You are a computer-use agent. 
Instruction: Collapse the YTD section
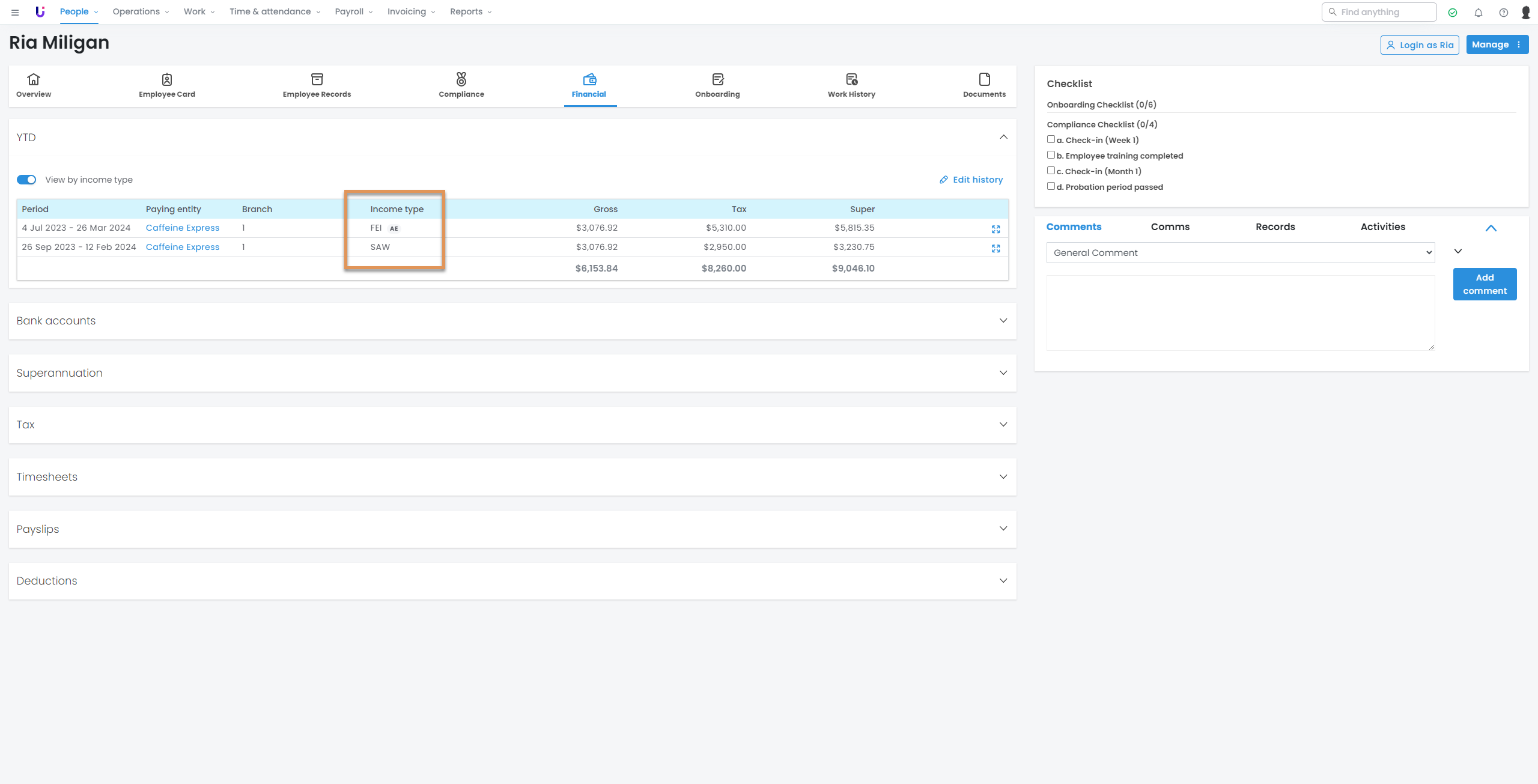(x=1003, y=137)
